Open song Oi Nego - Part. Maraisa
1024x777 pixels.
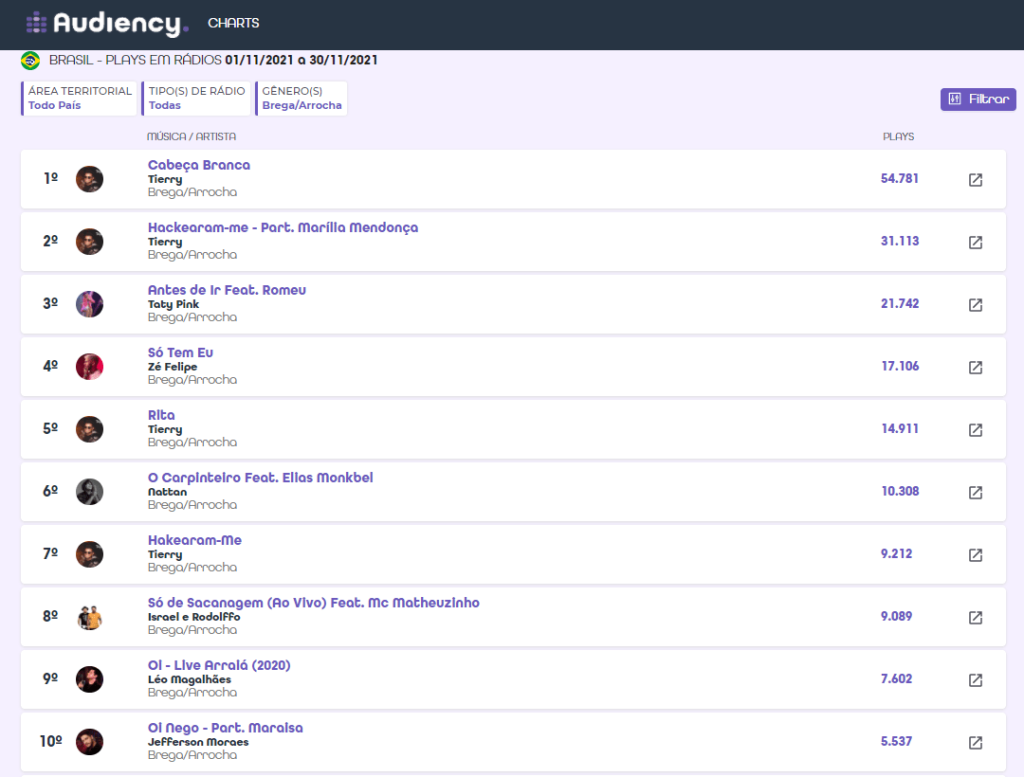pyautogui.click(x=225, y=728)
